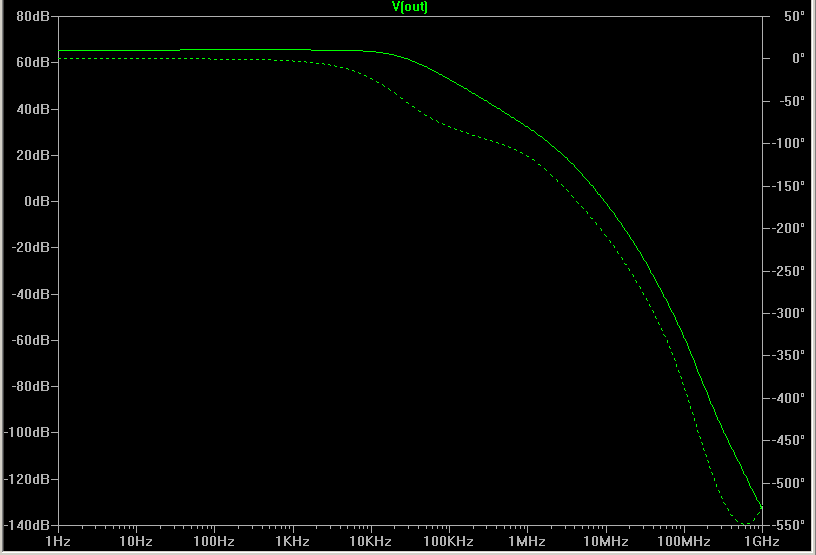Click the -500° phase axis label
This screenshot has width=816, height=555.
pos(788,483)
